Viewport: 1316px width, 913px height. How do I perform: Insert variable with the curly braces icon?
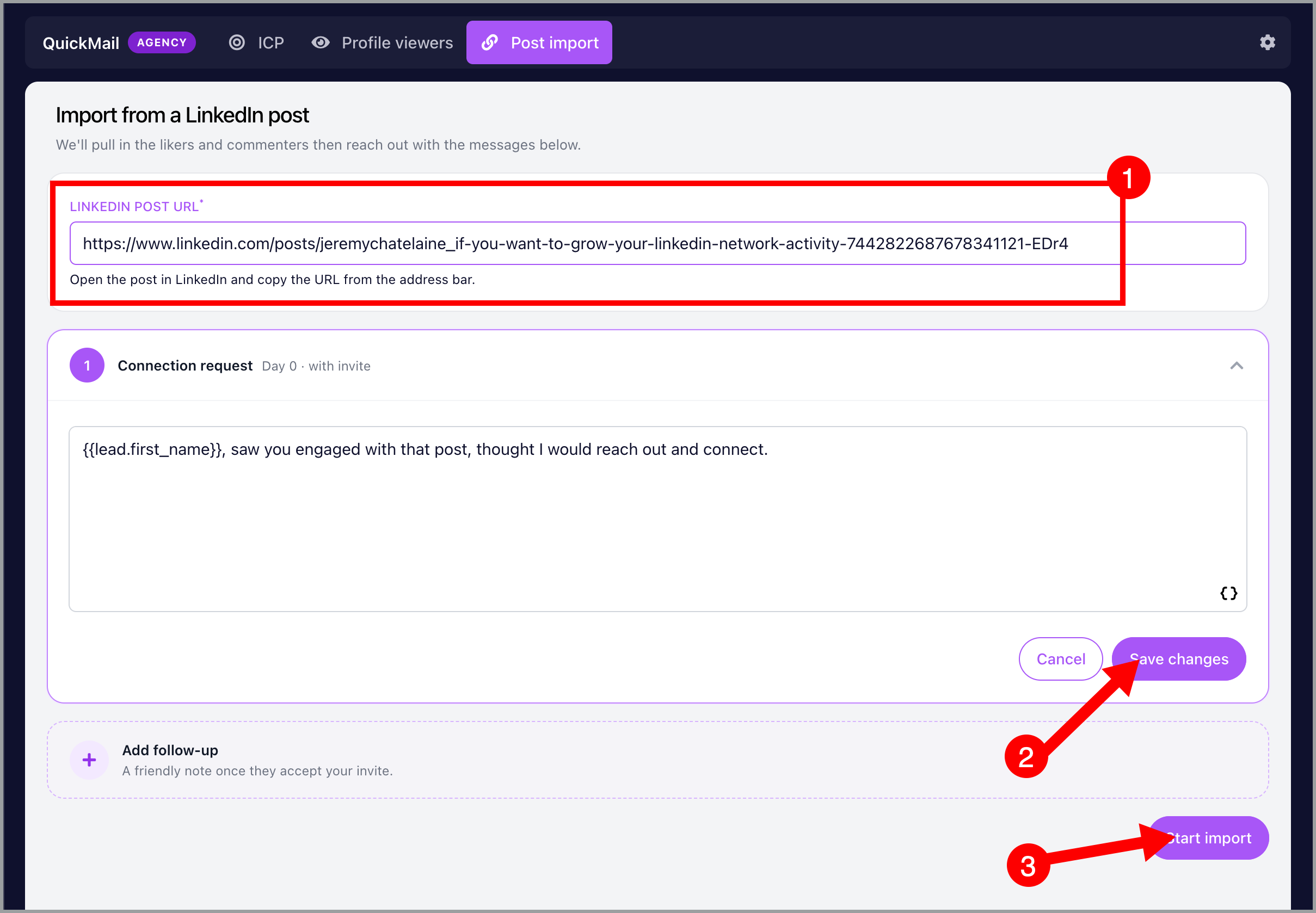[1228, 593]
